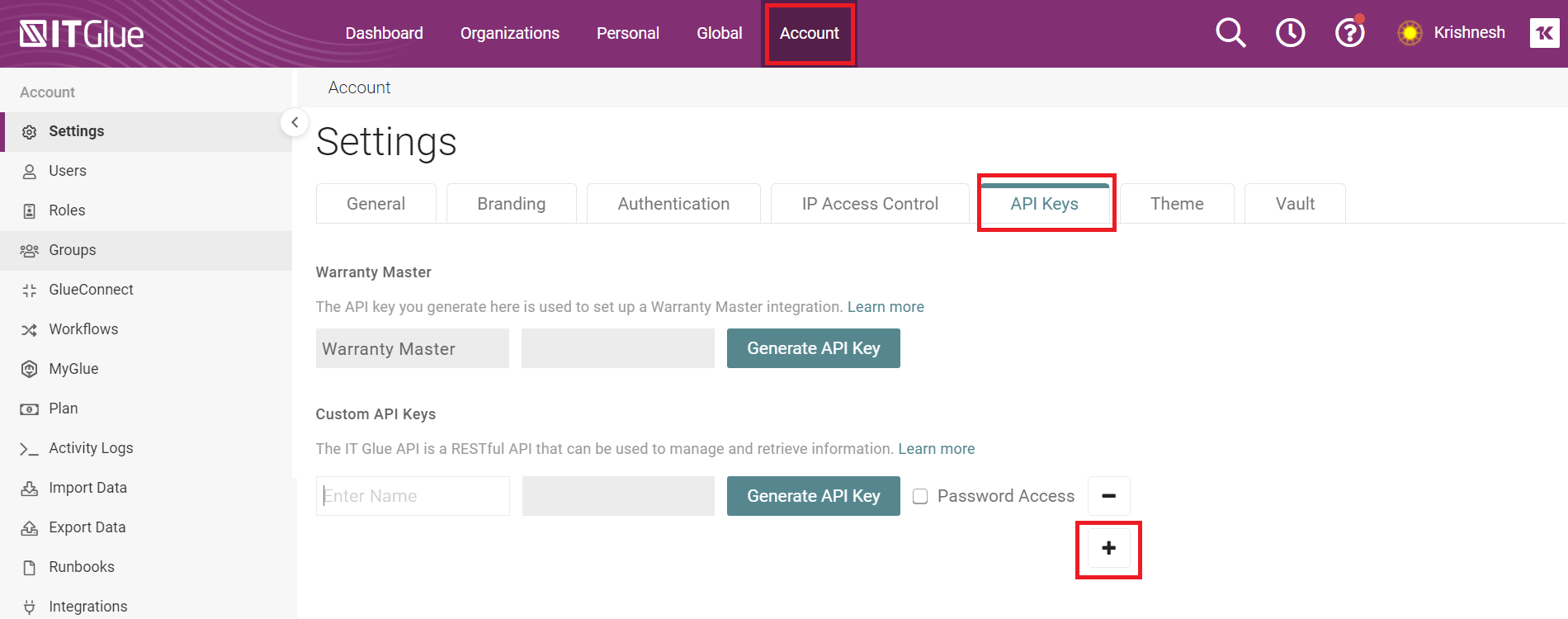Switch to the Branding tab
Screen dimensions: 1568x619
tap(512, 204)
